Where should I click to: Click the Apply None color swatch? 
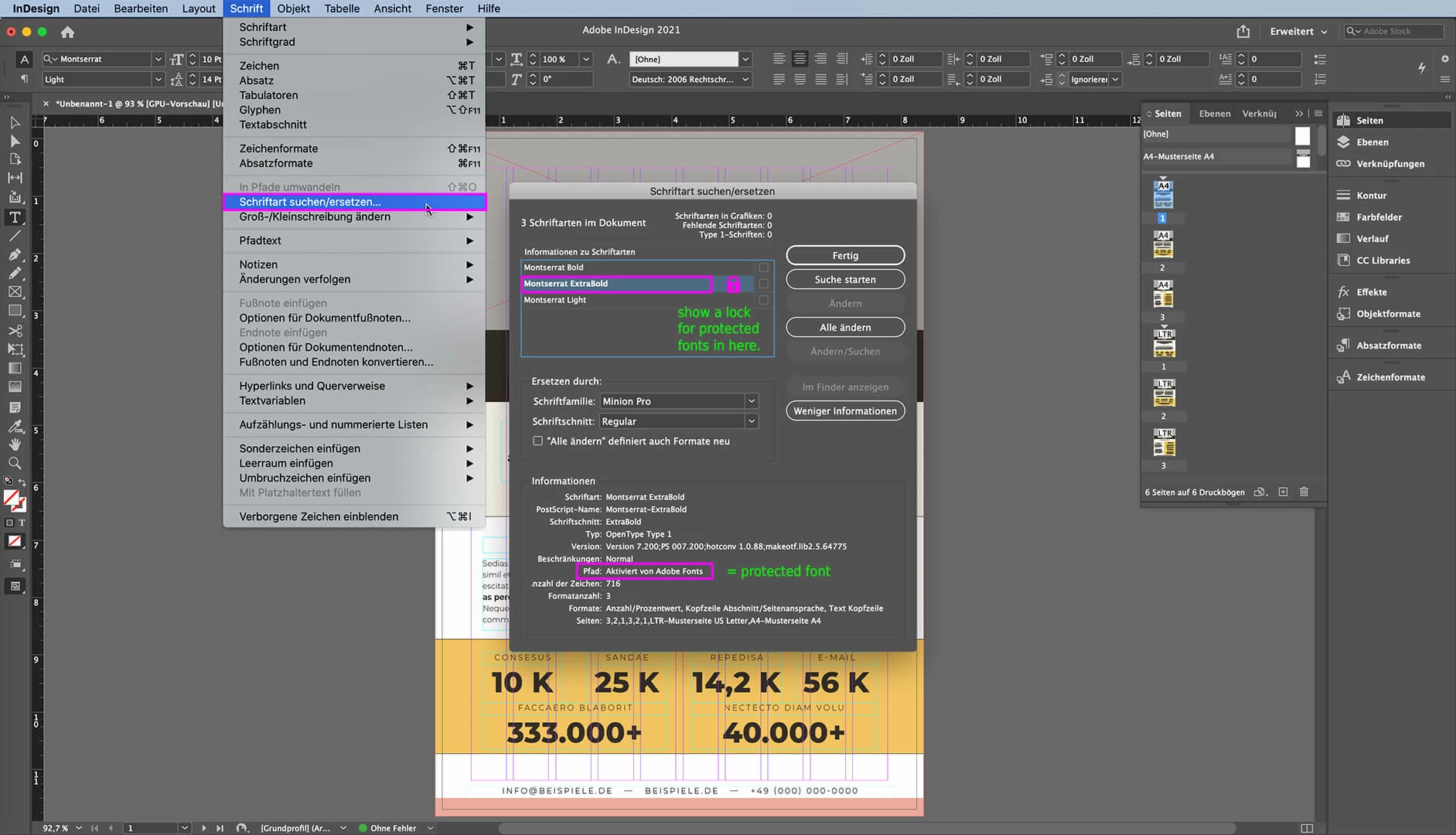pyautogui.click(x=15, y=541)
